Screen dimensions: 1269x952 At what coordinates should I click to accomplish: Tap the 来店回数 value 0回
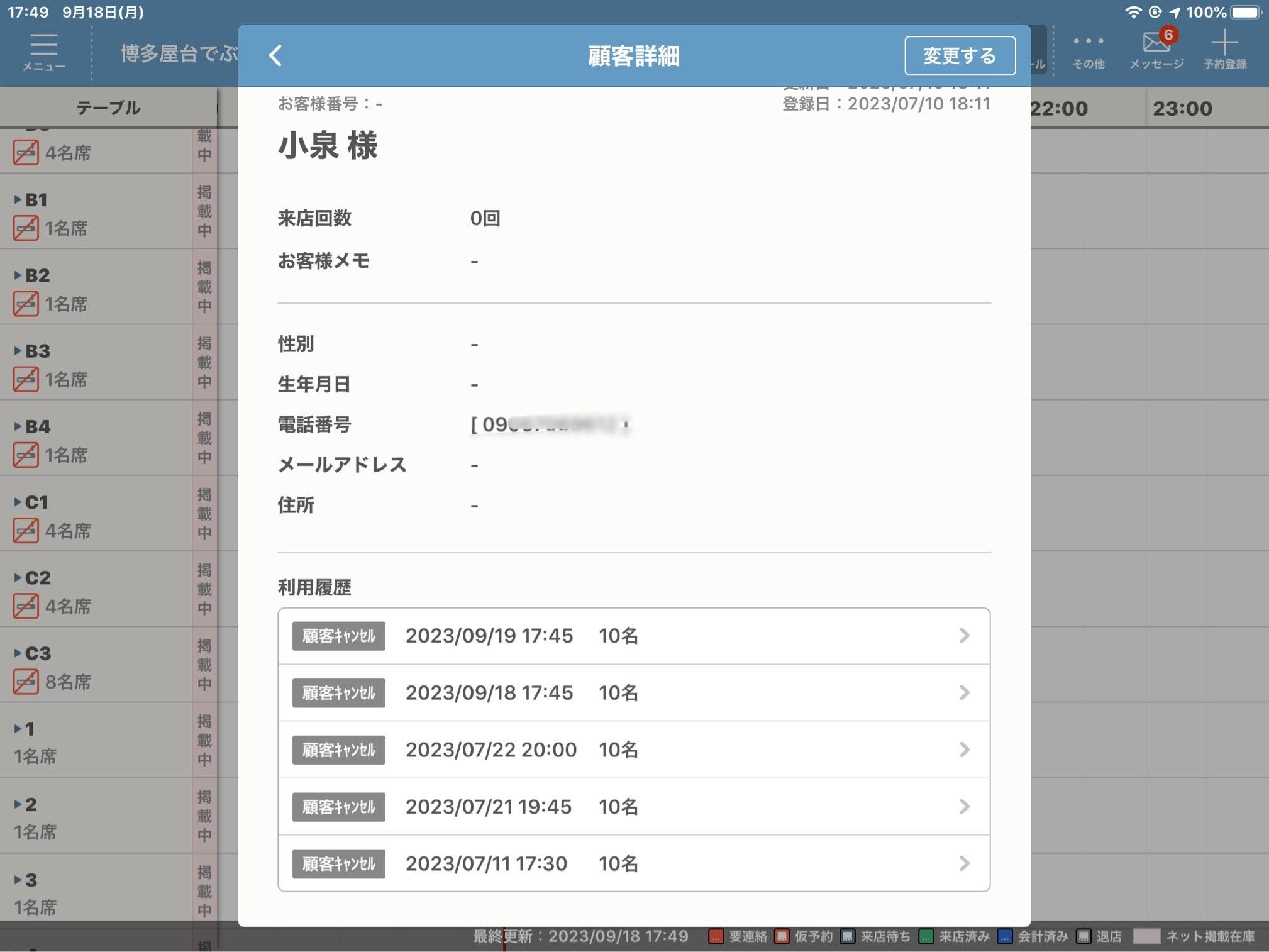pyautogui.click(x=485, y=218)
